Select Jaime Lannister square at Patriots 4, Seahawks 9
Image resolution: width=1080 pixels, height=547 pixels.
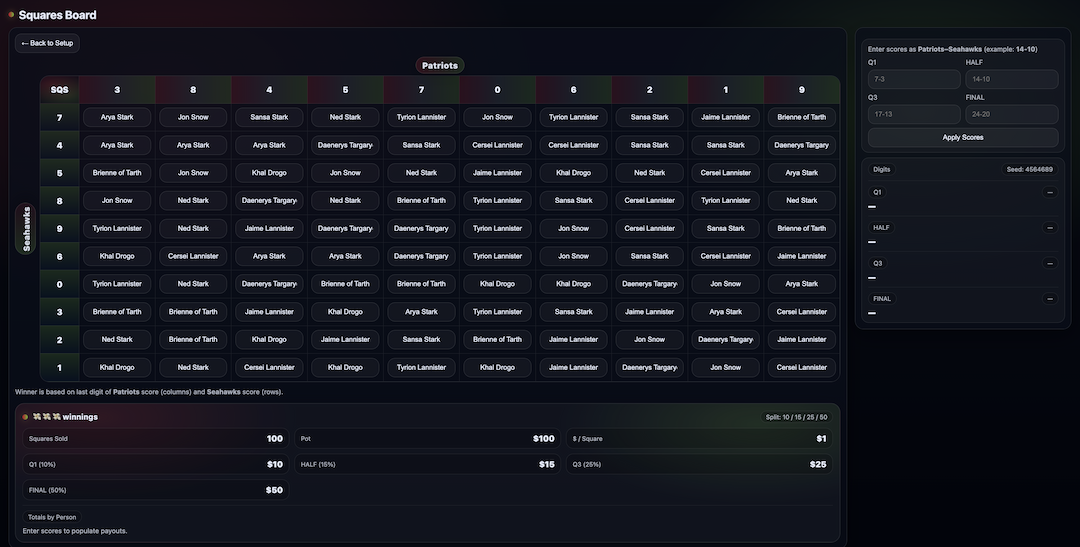tap(269, 228)
